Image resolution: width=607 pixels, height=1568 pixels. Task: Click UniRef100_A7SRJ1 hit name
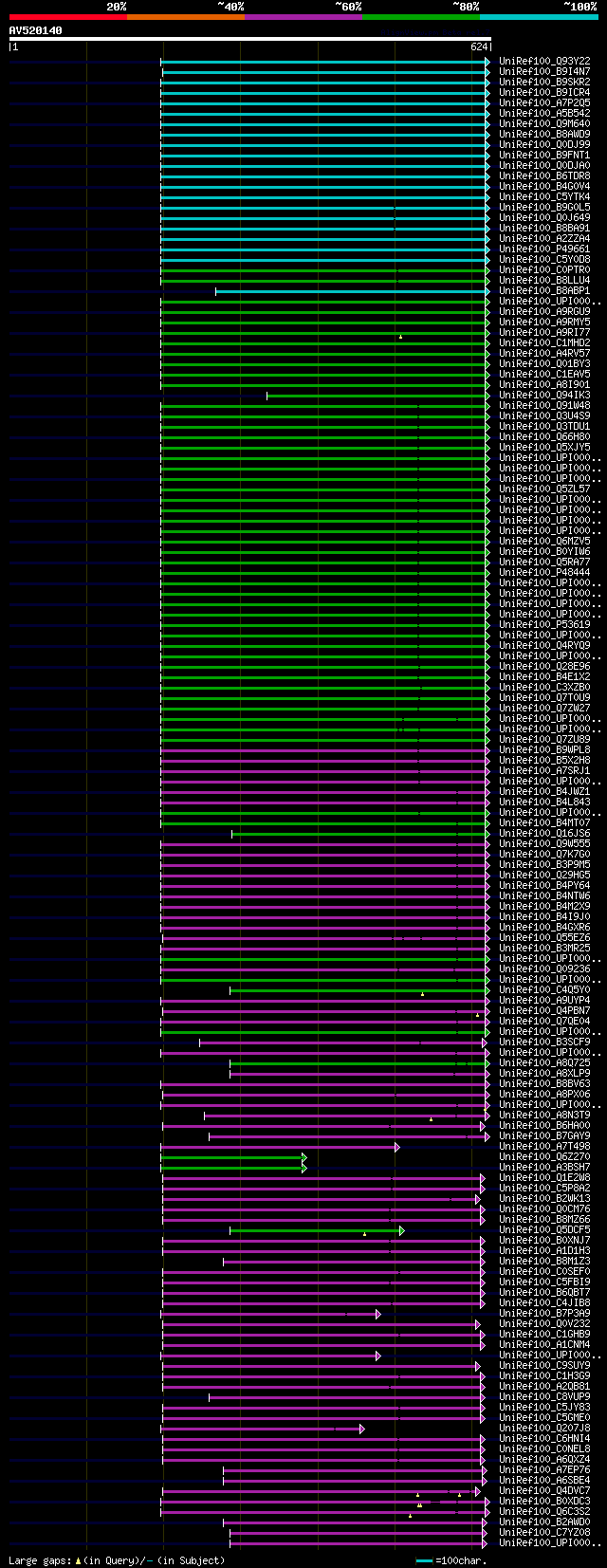544,770
